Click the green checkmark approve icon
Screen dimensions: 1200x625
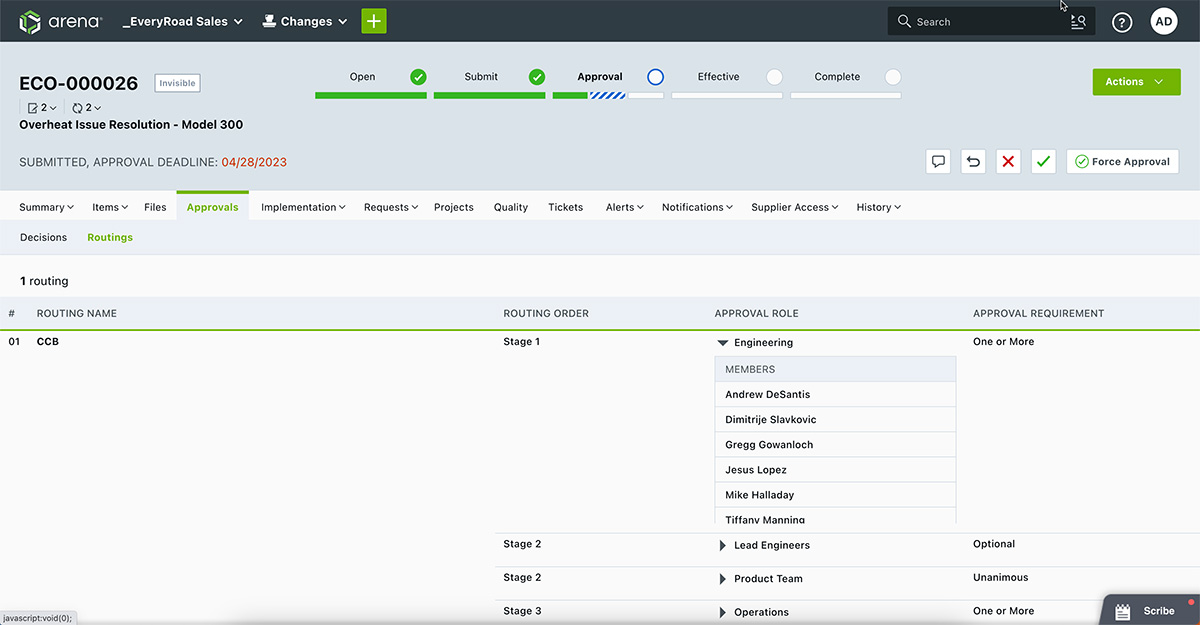1043,162
